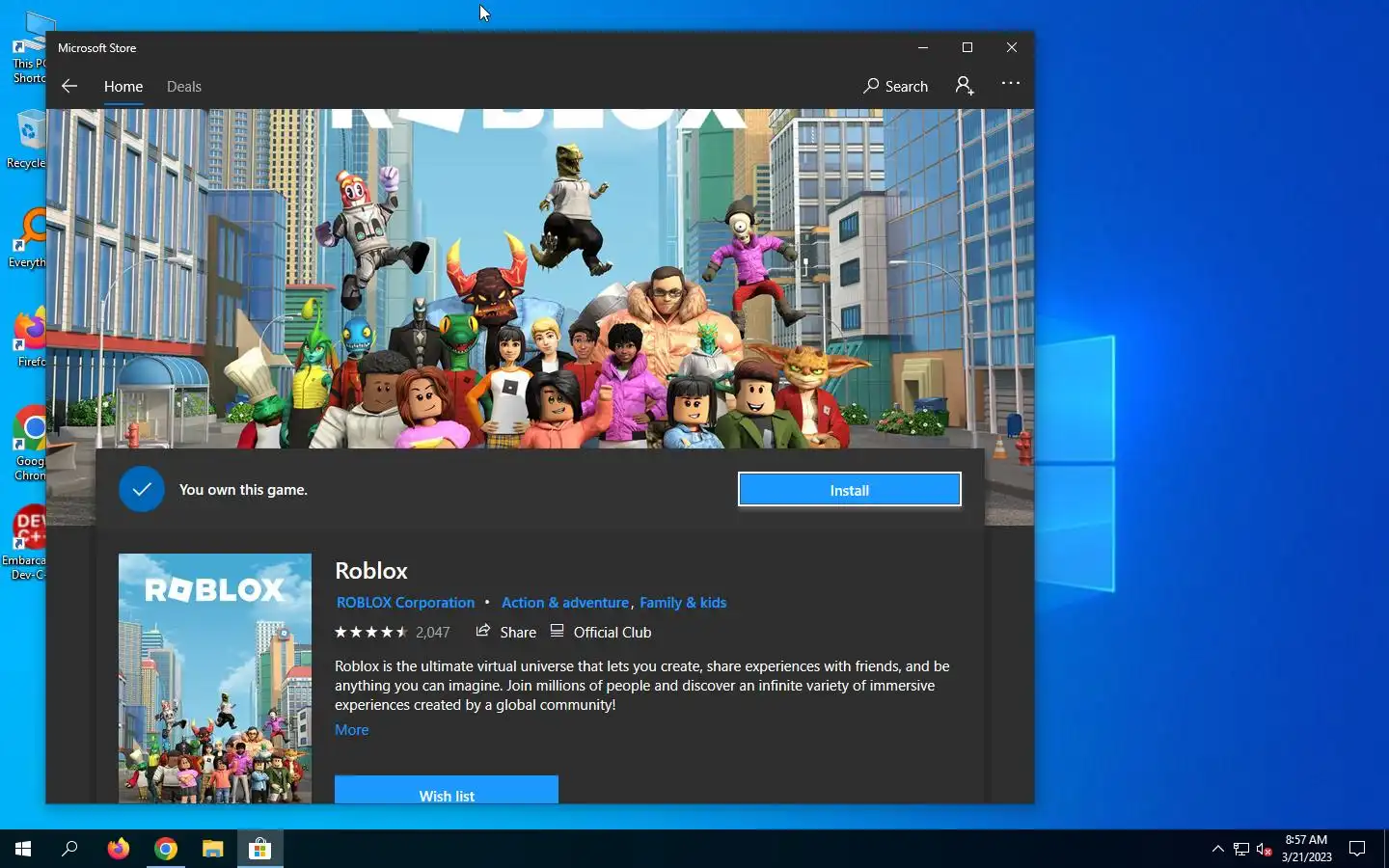Click the muted volume tray icon
Image resolution: width=1389 pixels, height=868 pixels.
pyautogui.click(x=1265, y=850)
